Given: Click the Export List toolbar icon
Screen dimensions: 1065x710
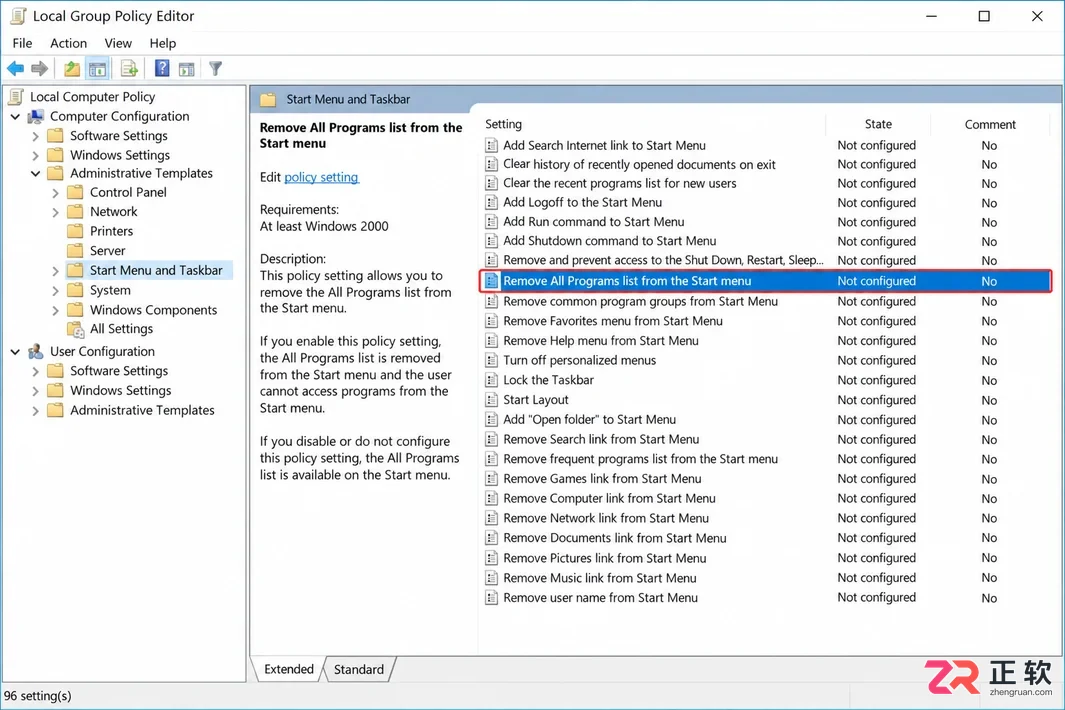Looking at the screenshot, I should (x=129, y=69).
